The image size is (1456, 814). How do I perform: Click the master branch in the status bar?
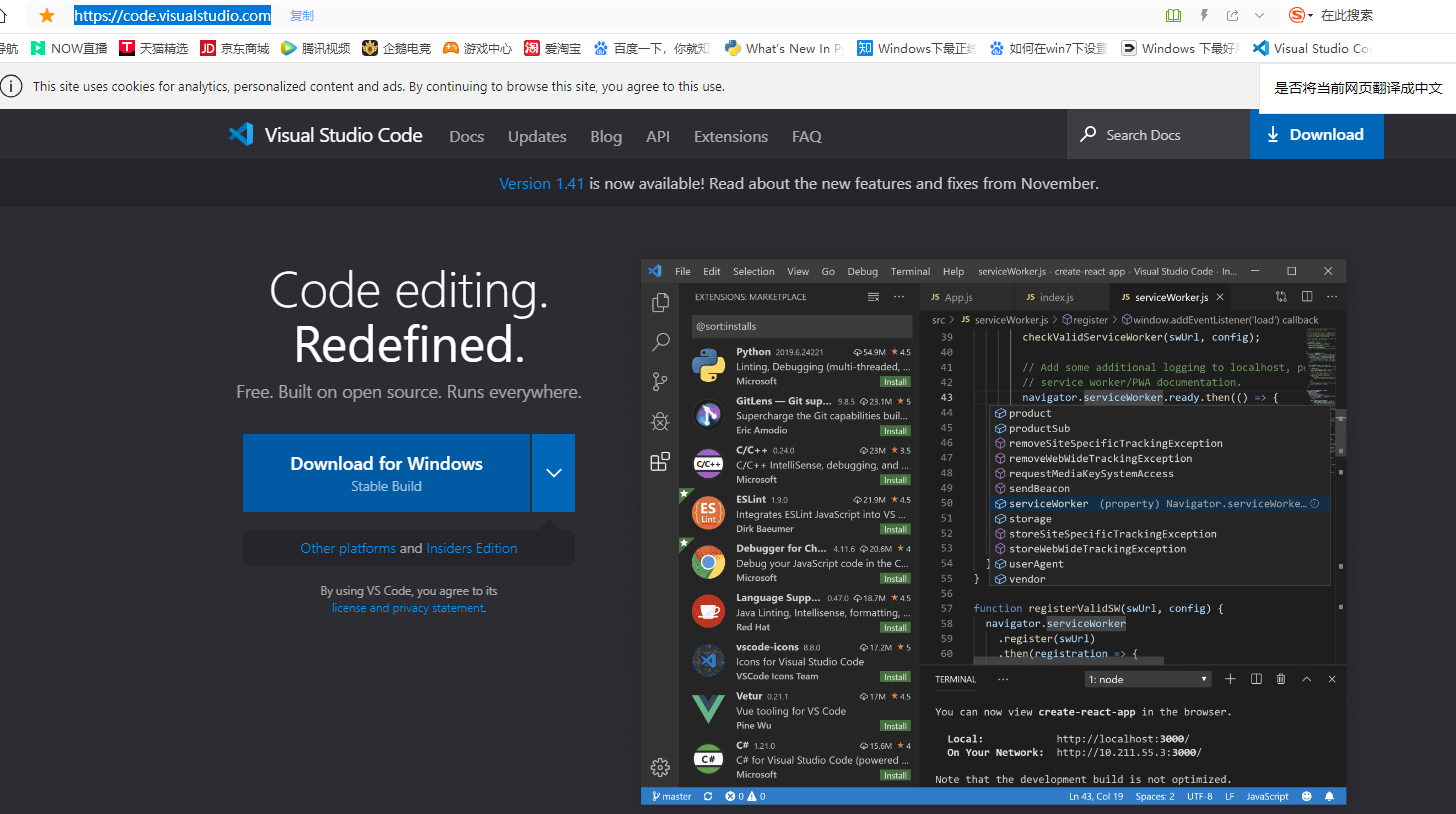pos(672,796)
